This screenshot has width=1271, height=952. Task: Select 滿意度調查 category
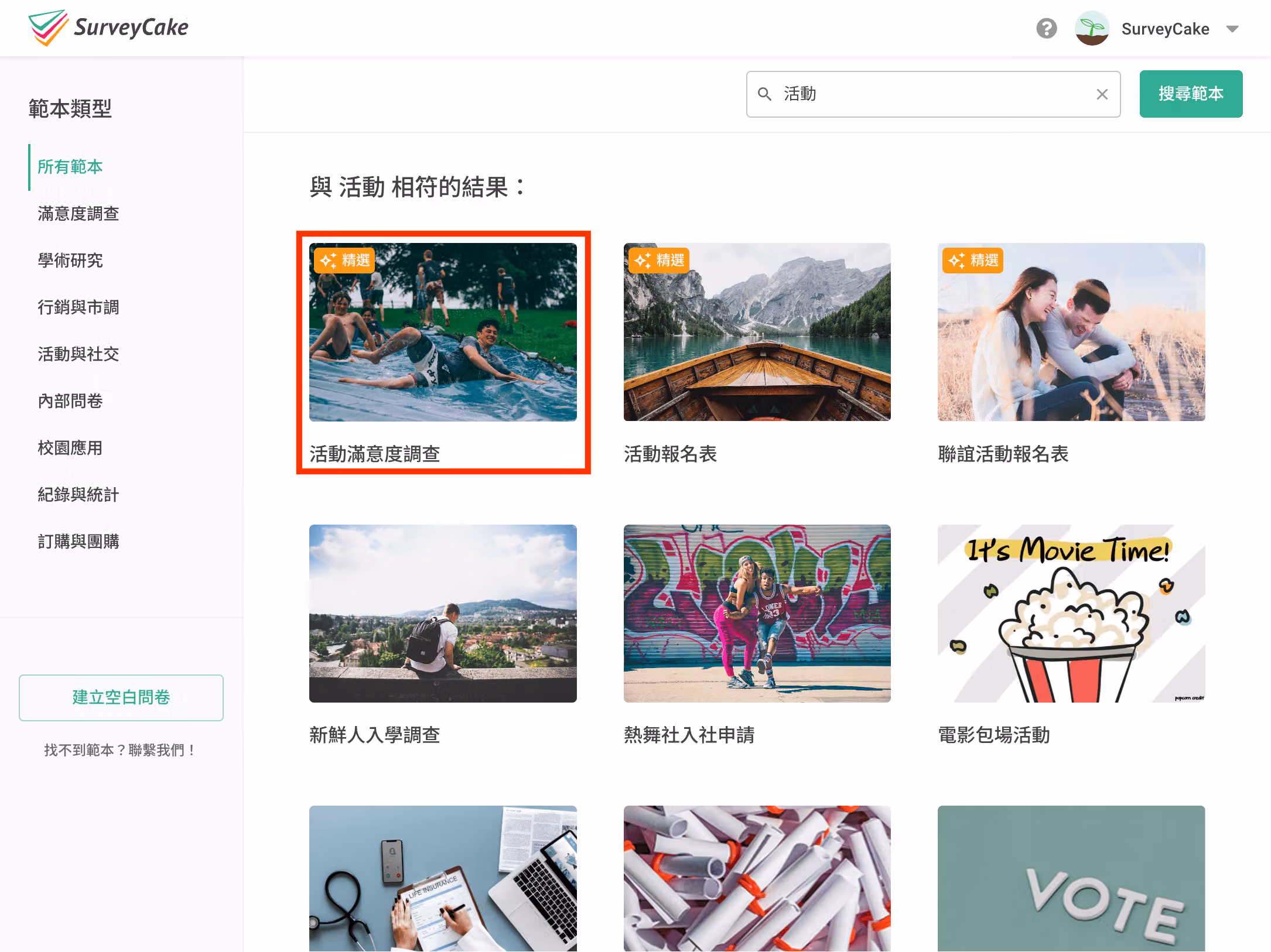(78, 214)
